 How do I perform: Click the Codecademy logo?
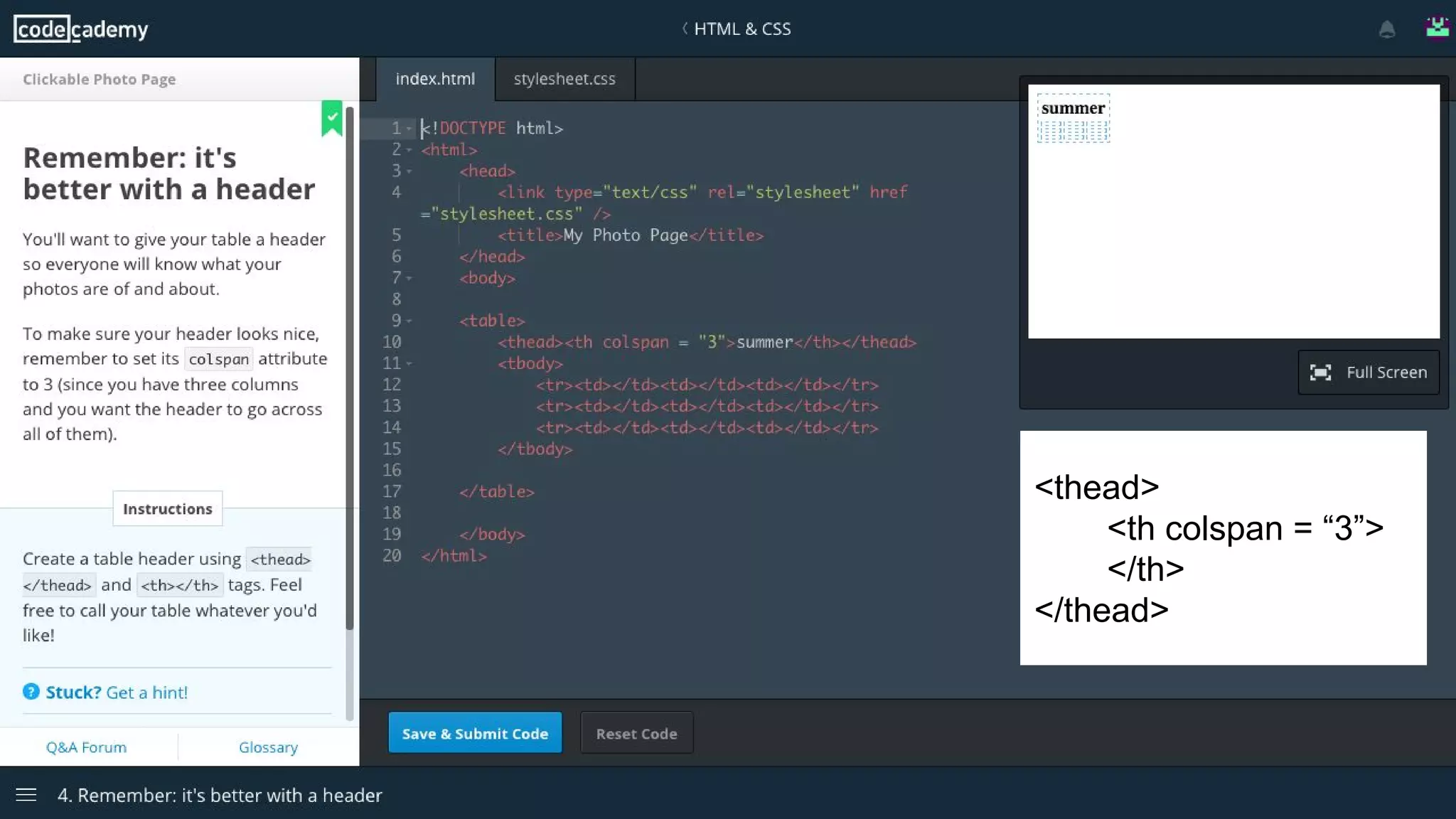81,29
